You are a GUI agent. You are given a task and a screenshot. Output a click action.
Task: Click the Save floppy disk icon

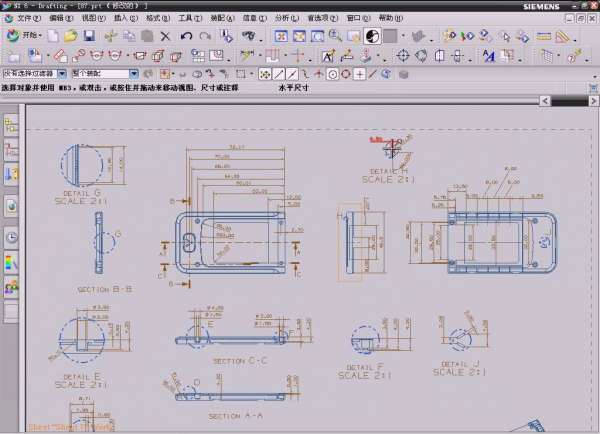(x=89, y=36)
